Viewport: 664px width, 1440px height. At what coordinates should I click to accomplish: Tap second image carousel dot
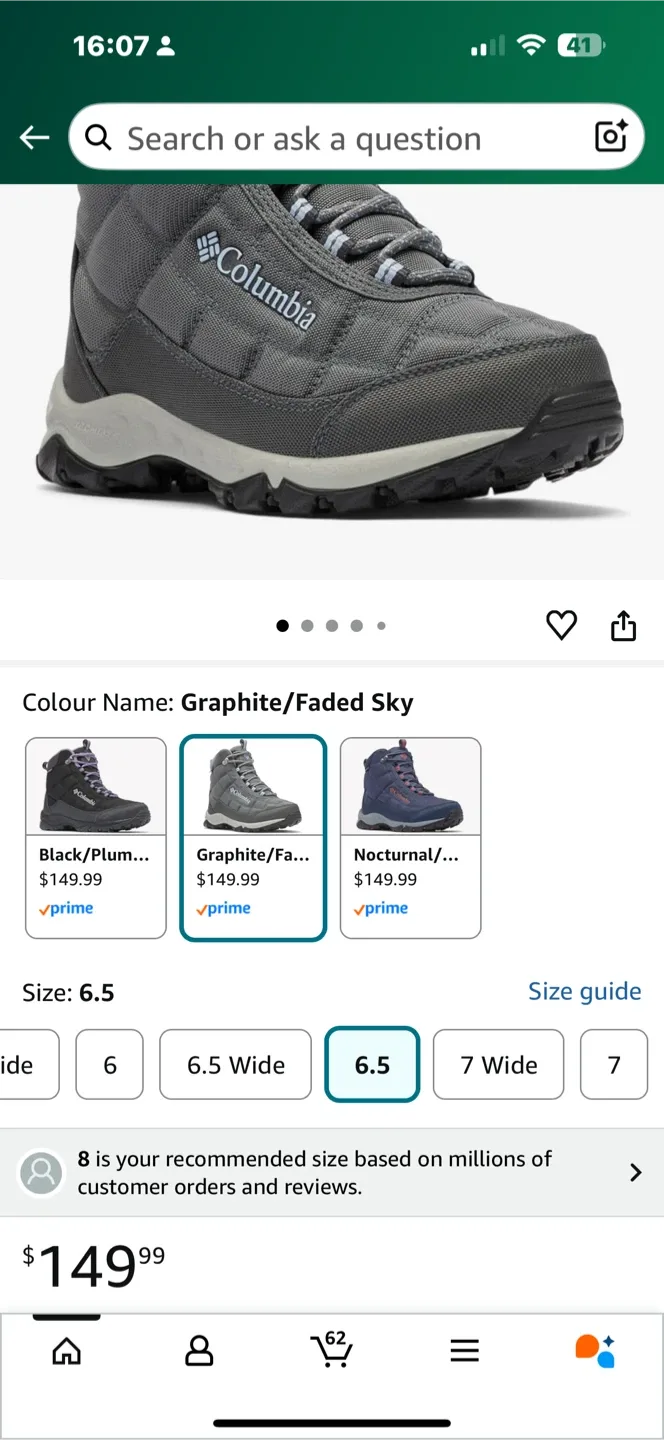click(307, 626)
